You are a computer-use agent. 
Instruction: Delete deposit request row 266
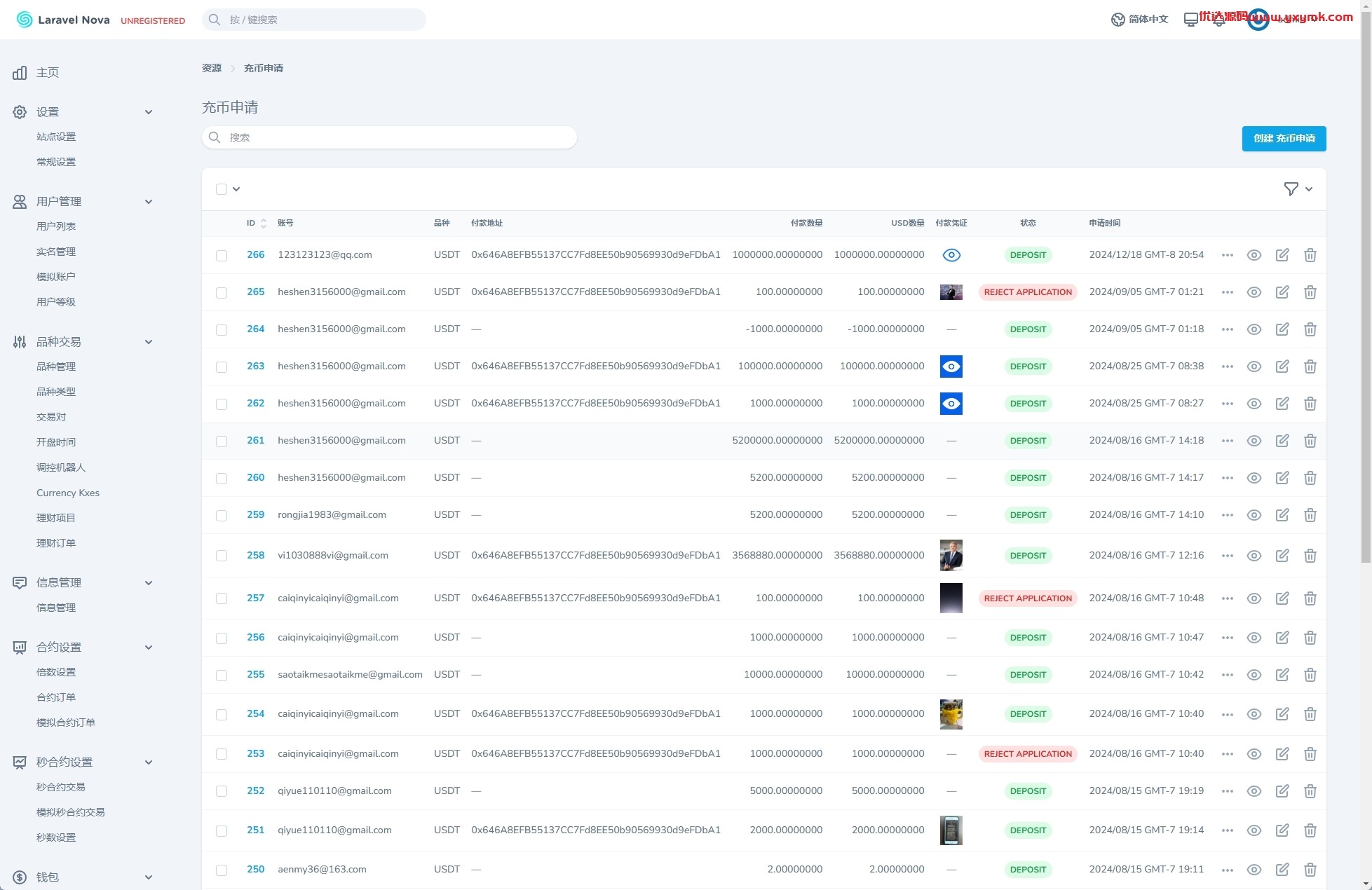[1310, 255]
